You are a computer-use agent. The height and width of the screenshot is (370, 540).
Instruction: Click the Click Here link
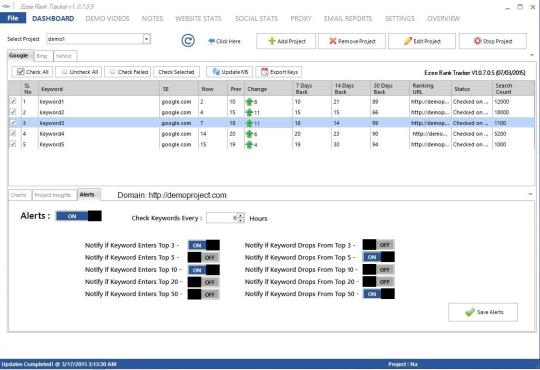pos(225,41)
